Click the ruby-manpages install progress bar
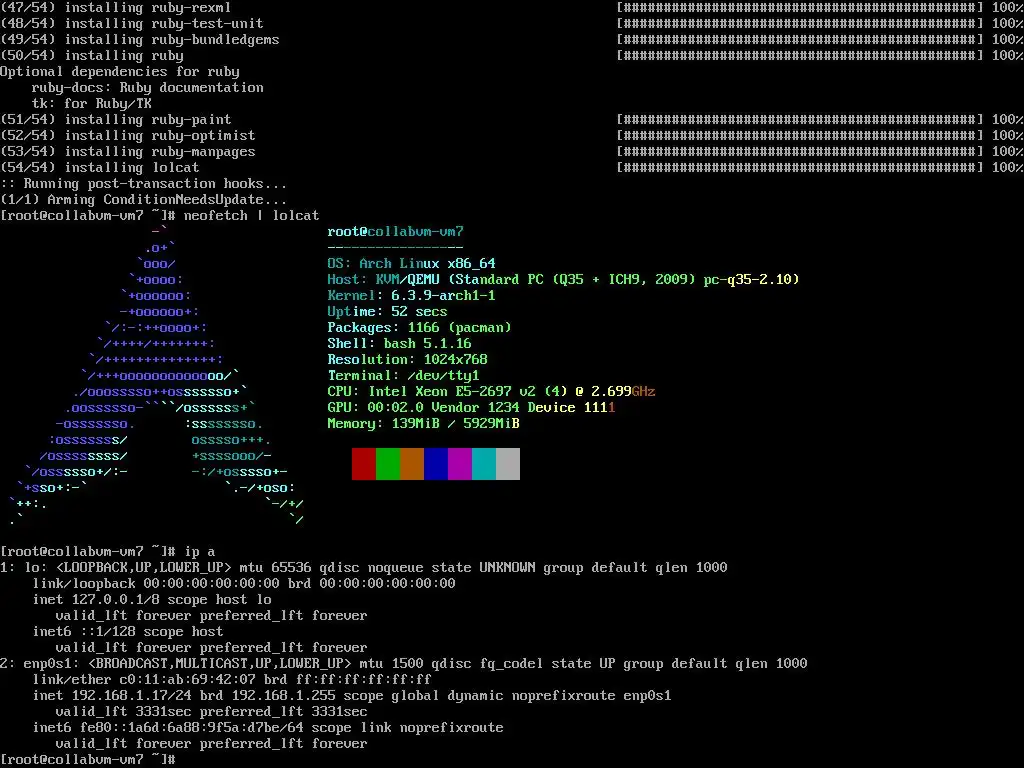 pos(800,152)
